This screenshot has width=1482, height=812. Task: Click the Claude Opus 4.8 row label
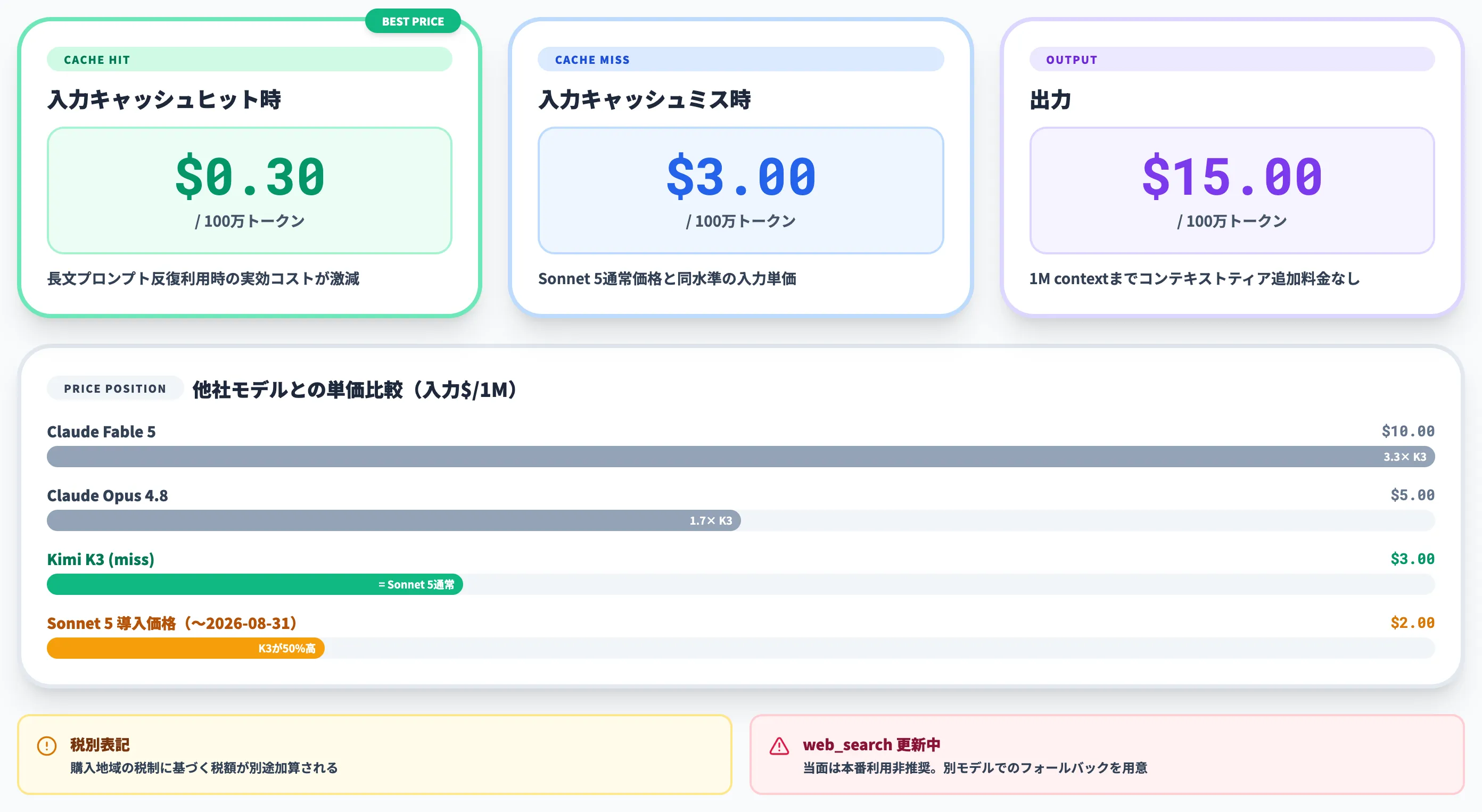(x=108, y=495)
